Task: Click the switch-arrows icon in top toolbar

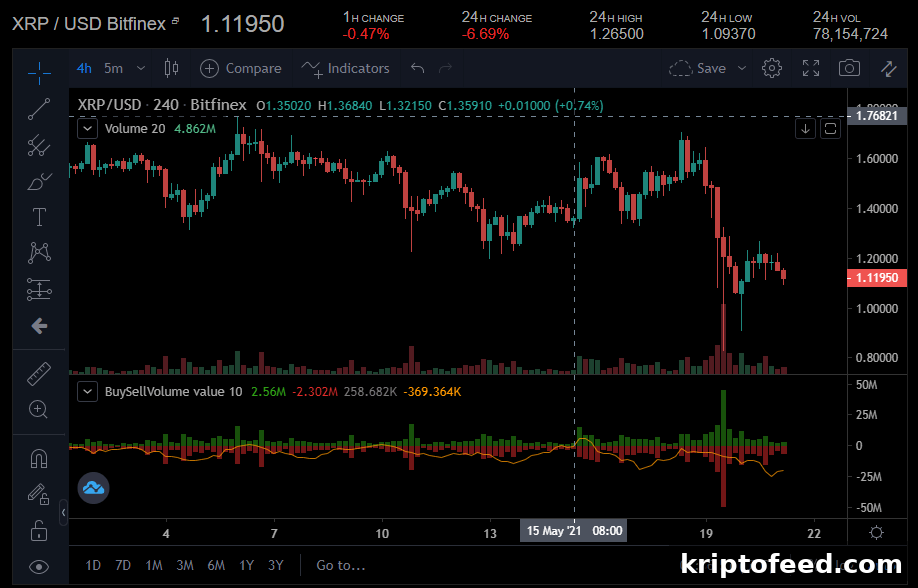Action: pyautogui.click(x=889, y=69)
